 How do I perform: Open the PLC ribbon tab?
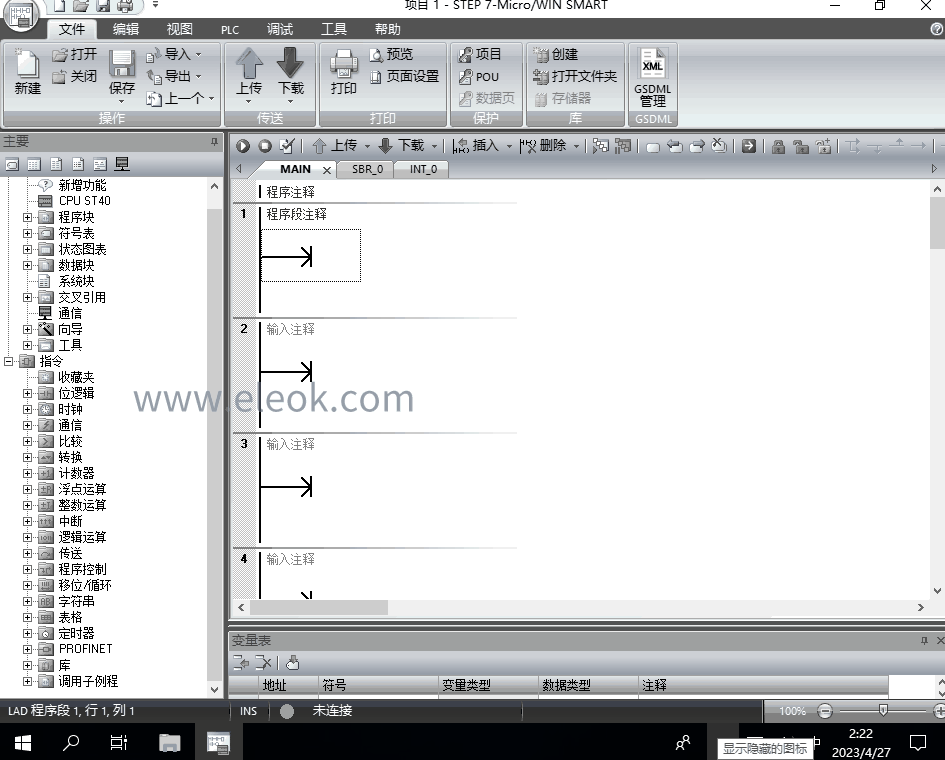(230, 30)
